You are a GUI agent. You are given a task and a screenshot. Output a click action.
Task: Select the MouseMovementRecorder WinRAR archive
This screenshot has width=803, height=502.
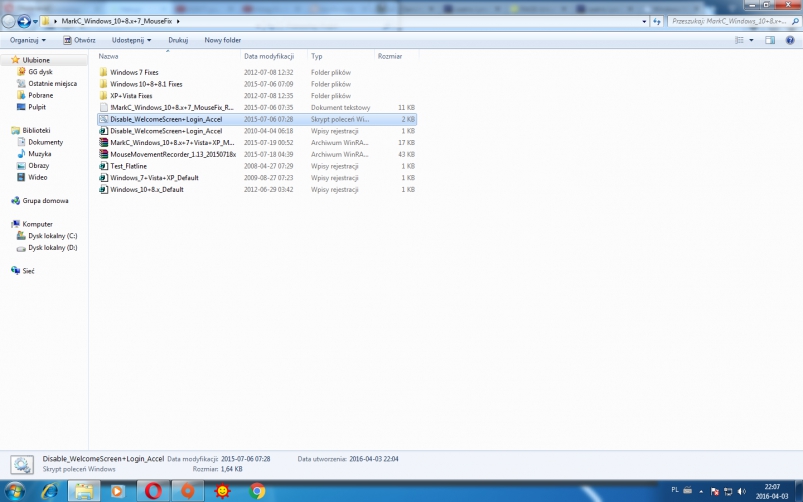coord(172,154)
